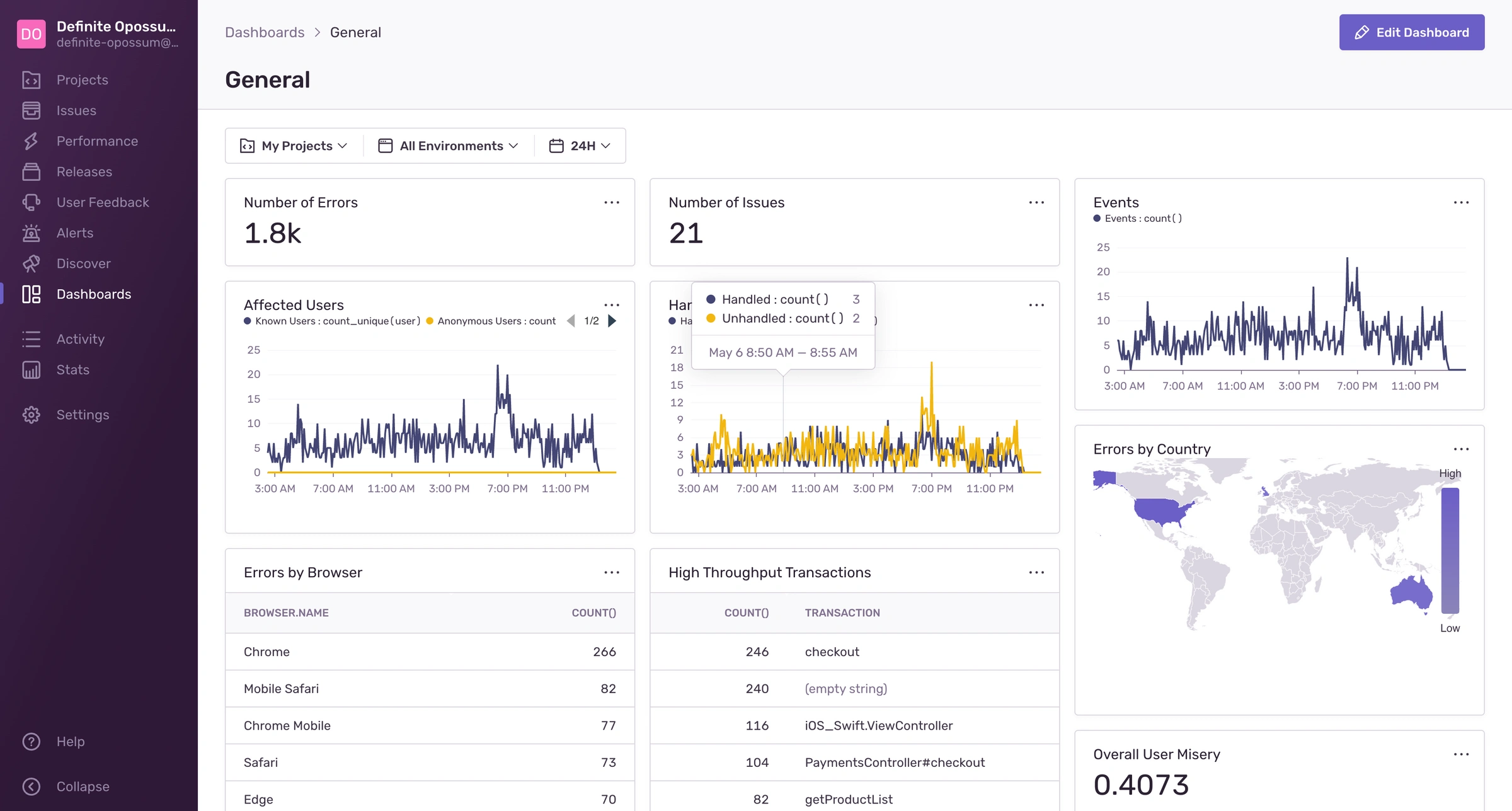Open the All Environments dropdown
The height and width of the screenshot is (811, 1512).
(x=448, y=146)
